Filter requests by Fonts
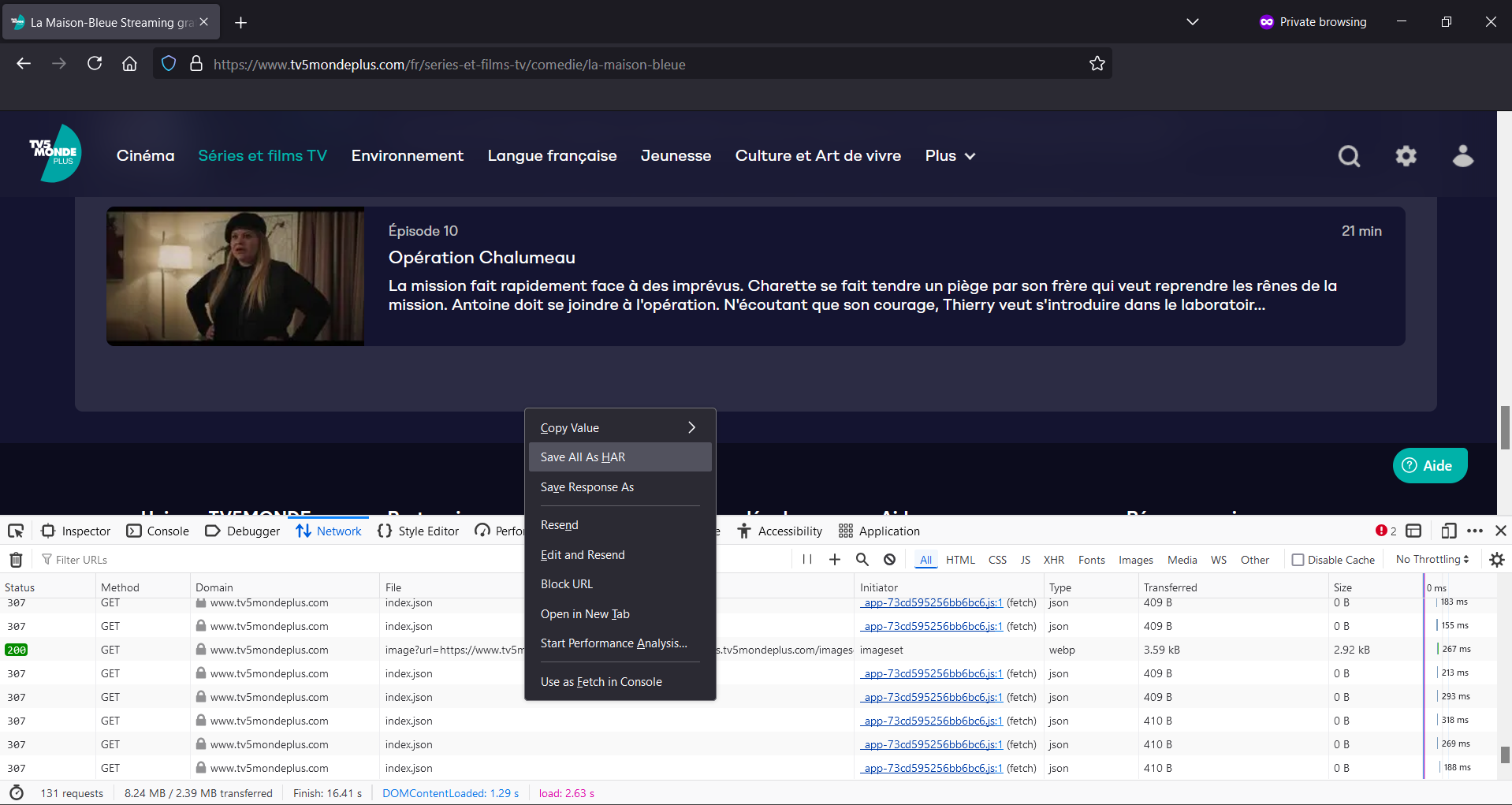The image size is (1512, 805). [1092, 560]
